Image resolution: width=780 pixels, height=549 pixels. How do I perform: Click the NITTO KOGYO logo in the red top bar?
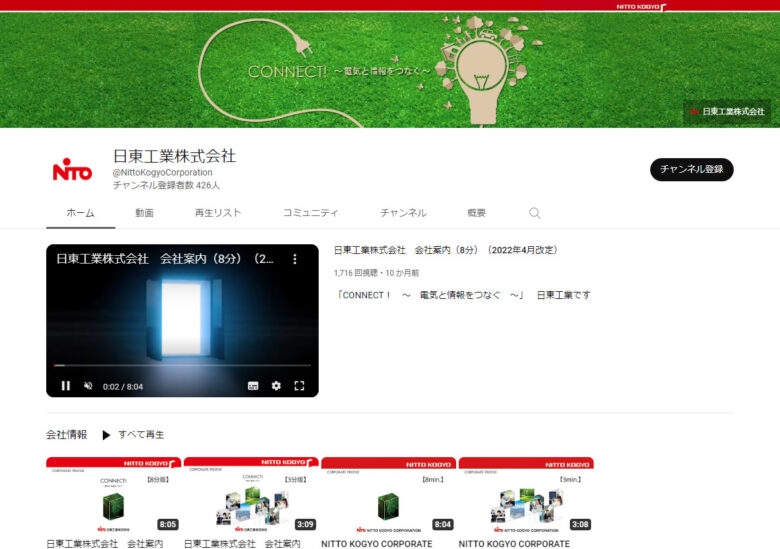tap(641, 6)
